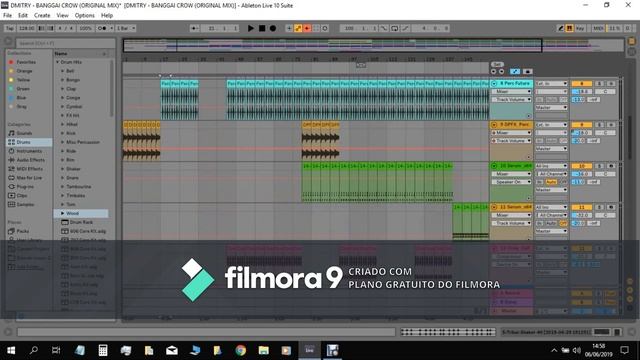This screenshot has width=640, height=360.
Task: Expand the Clap folder
Action: point(62,89)
